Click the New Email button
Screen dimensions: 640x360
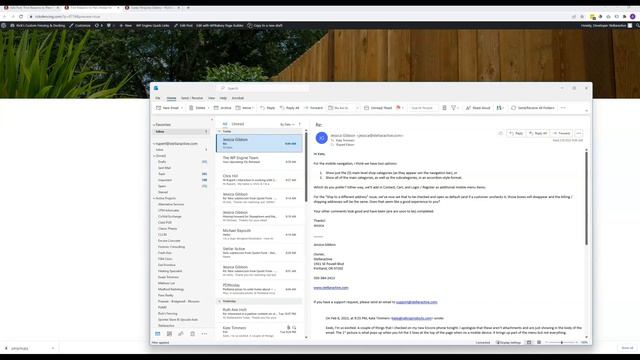tap(167, 108)
